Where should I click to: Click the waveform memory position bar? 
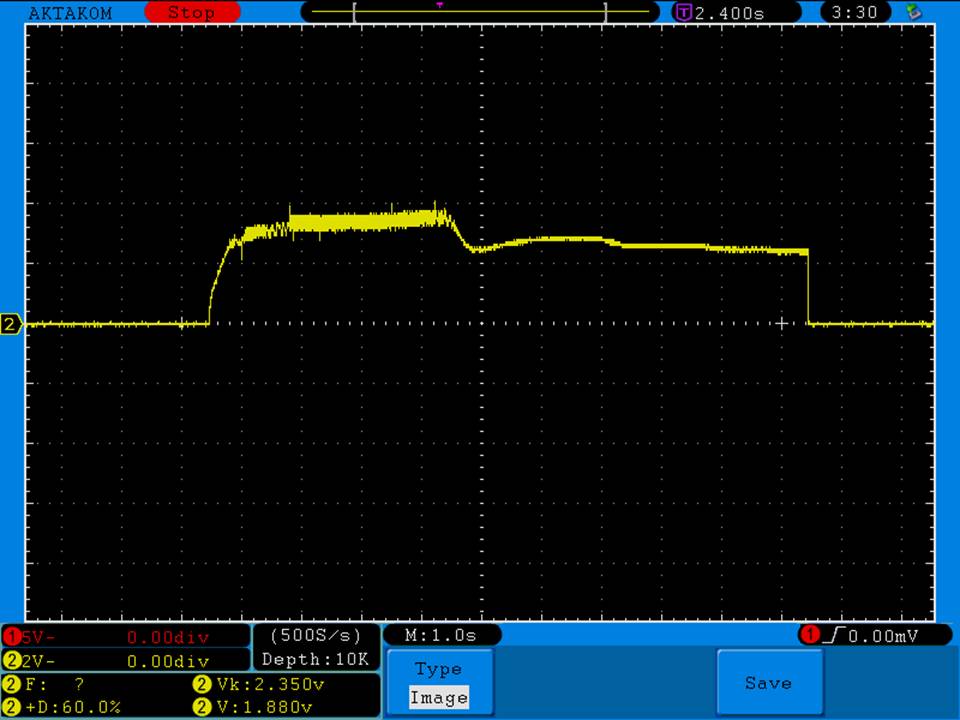480,13
